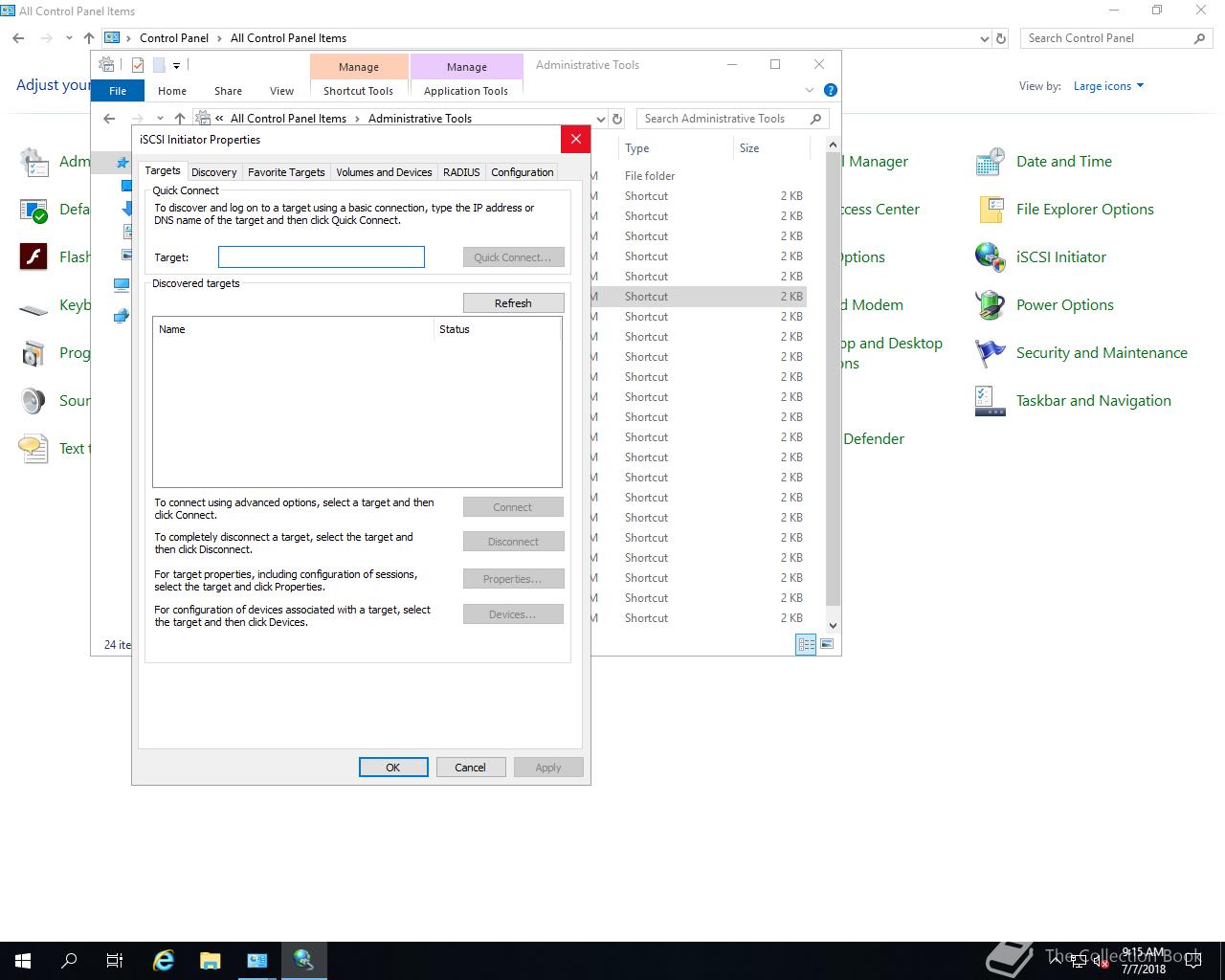Expand Administrative Tools address history dropdown
This screenshot has width=1225, height=980.
click(x=601, y=119)
